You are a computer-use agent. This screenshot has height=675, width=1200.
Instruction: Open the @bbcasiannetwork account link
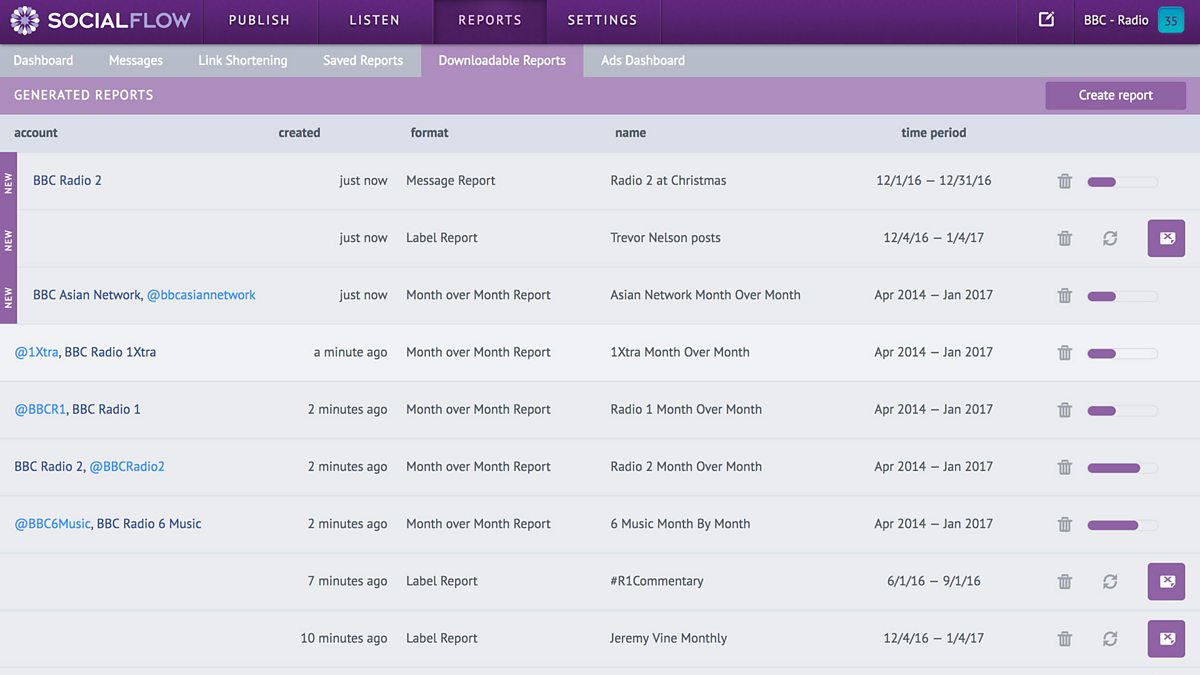coord(201,295)
